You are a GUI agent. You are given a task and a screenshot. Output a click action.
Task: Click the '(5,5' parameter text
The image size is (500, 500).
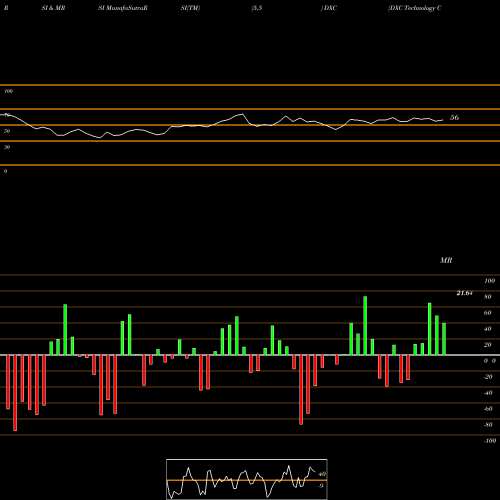[257, 8]
